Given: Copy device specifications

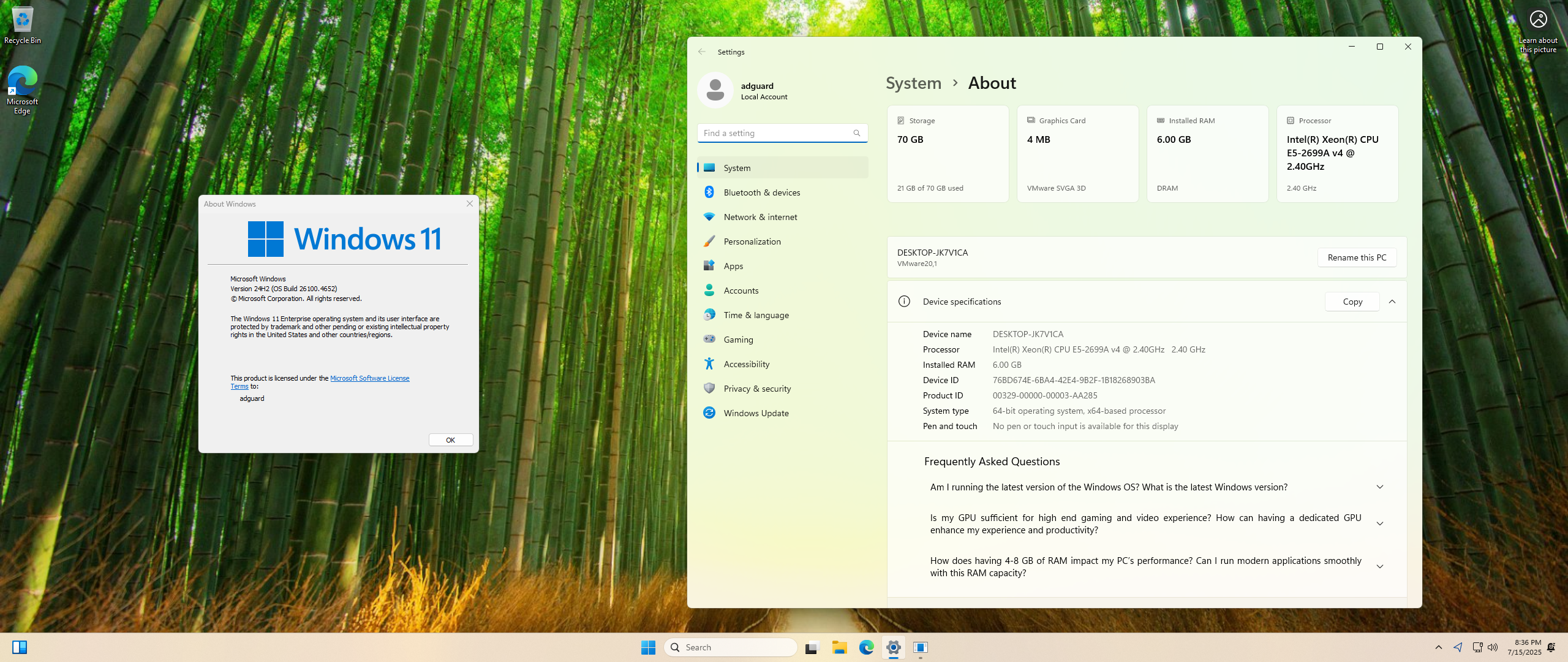Looking at the screenshot, I should pos(1352,302).
